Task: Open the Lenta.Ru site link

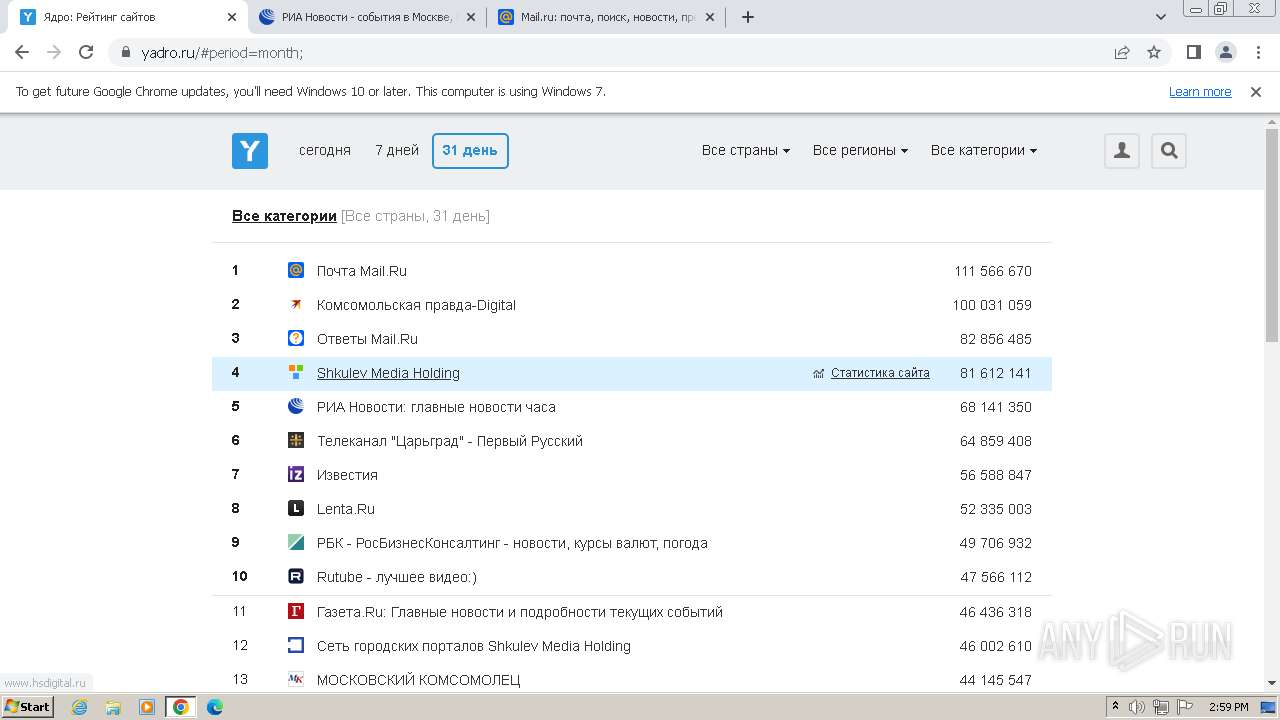Action: pos(346,509)
